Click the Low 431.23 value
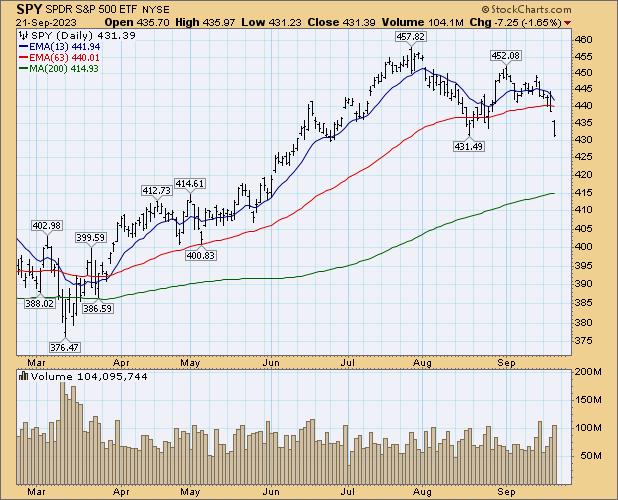Image resolution: width=618 pixels, height=500 pixels. tap(272, 23)
